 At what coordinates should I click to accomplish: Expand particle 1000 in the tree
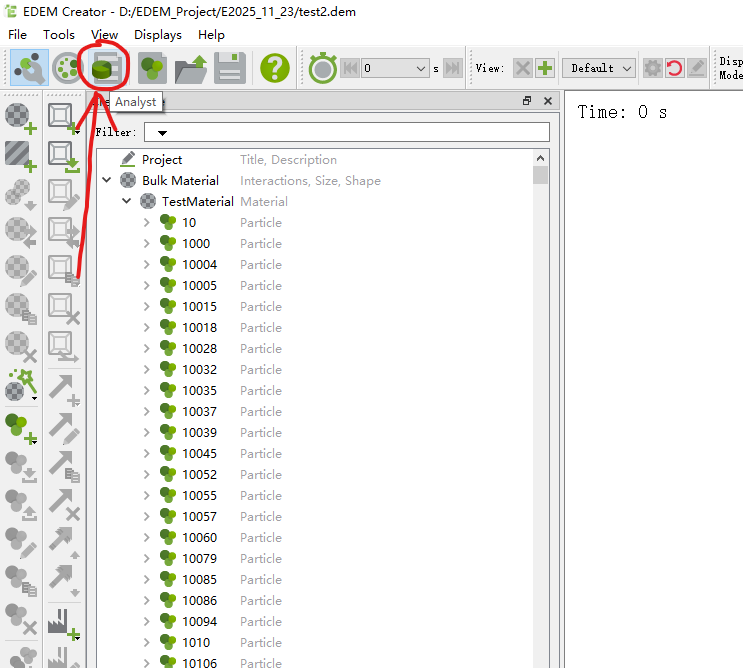(146, 243)
